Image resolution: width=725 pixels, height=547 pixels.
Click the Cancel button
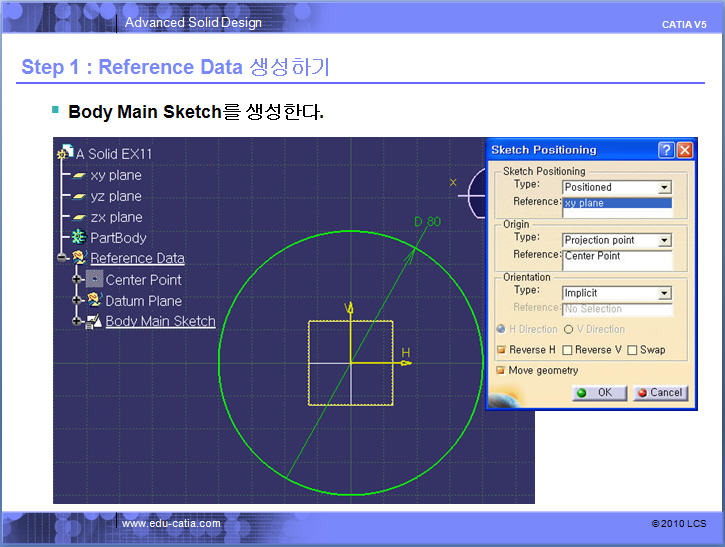pyautogui.click(x=660, y=393)
